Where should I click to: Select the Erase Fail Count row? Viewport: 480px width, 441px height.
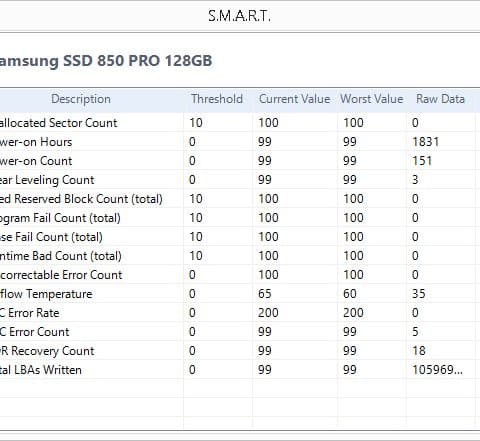[237, 237]
